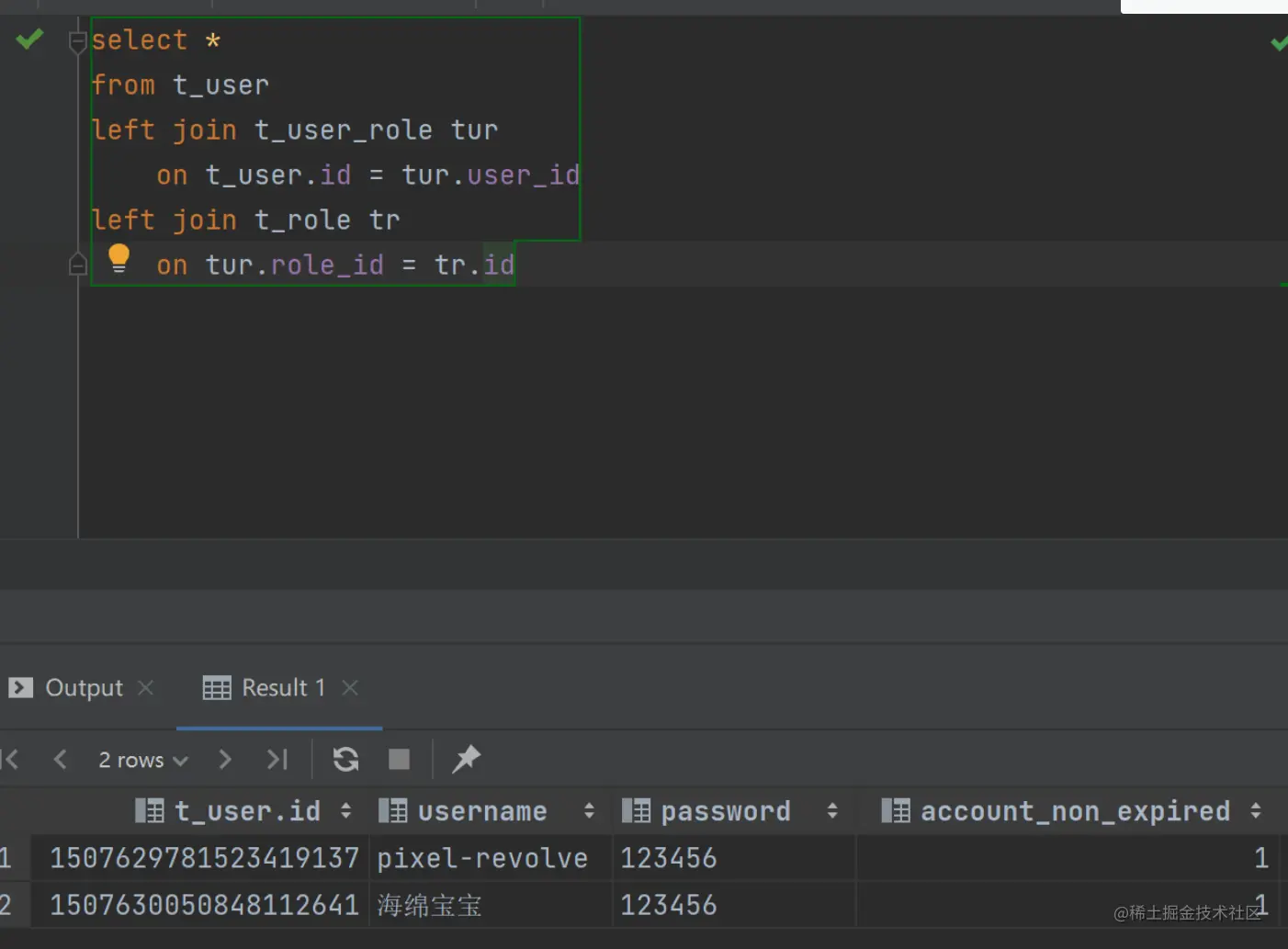Close the Result 1 tab
The image size is (1288, 949).
pos(350,687)
